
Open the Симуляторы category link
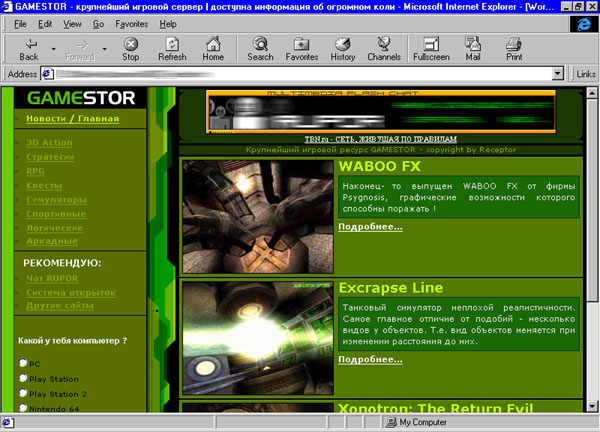56,200
